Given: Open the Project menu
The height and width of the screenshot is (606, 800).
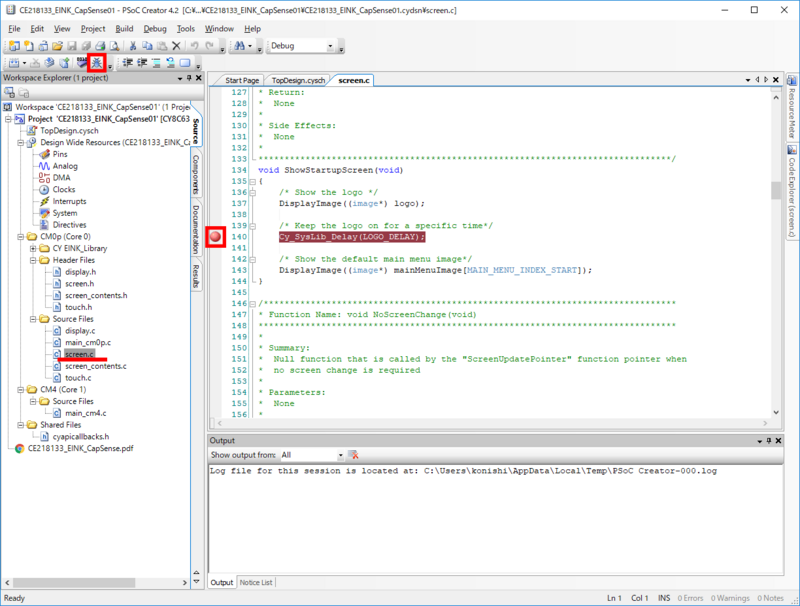Looking at the screenshot, I should (93, 29).
